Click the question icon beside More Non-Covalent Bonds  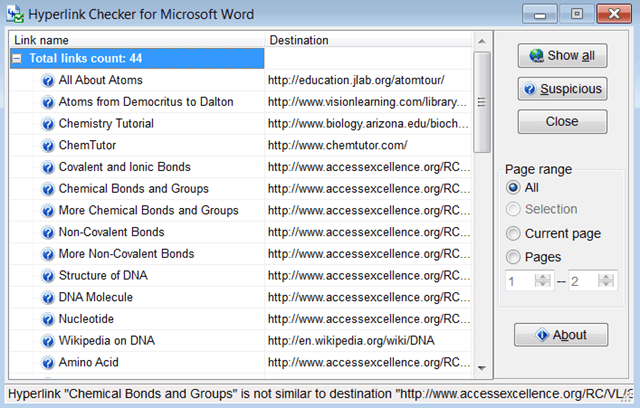(x=48, y=254)
